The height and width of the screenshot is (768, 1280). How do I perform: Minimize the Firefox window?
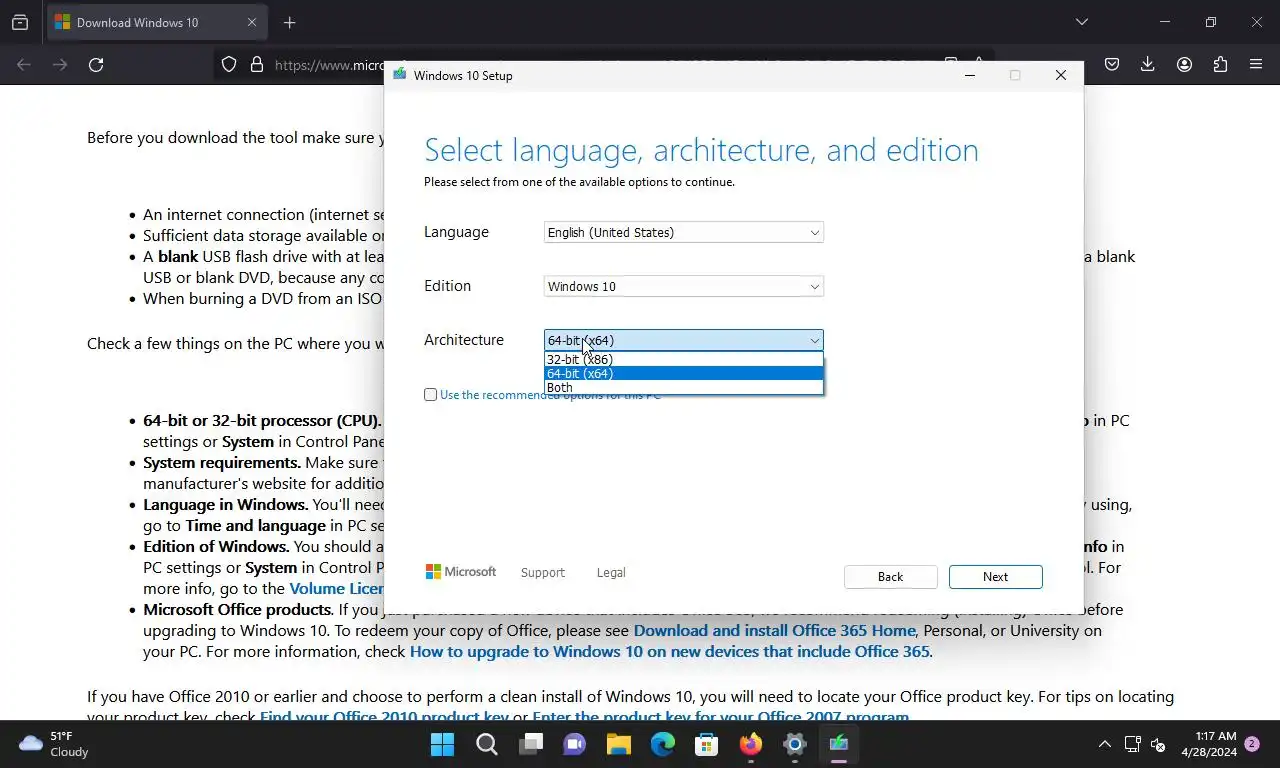click(1164, 22)
